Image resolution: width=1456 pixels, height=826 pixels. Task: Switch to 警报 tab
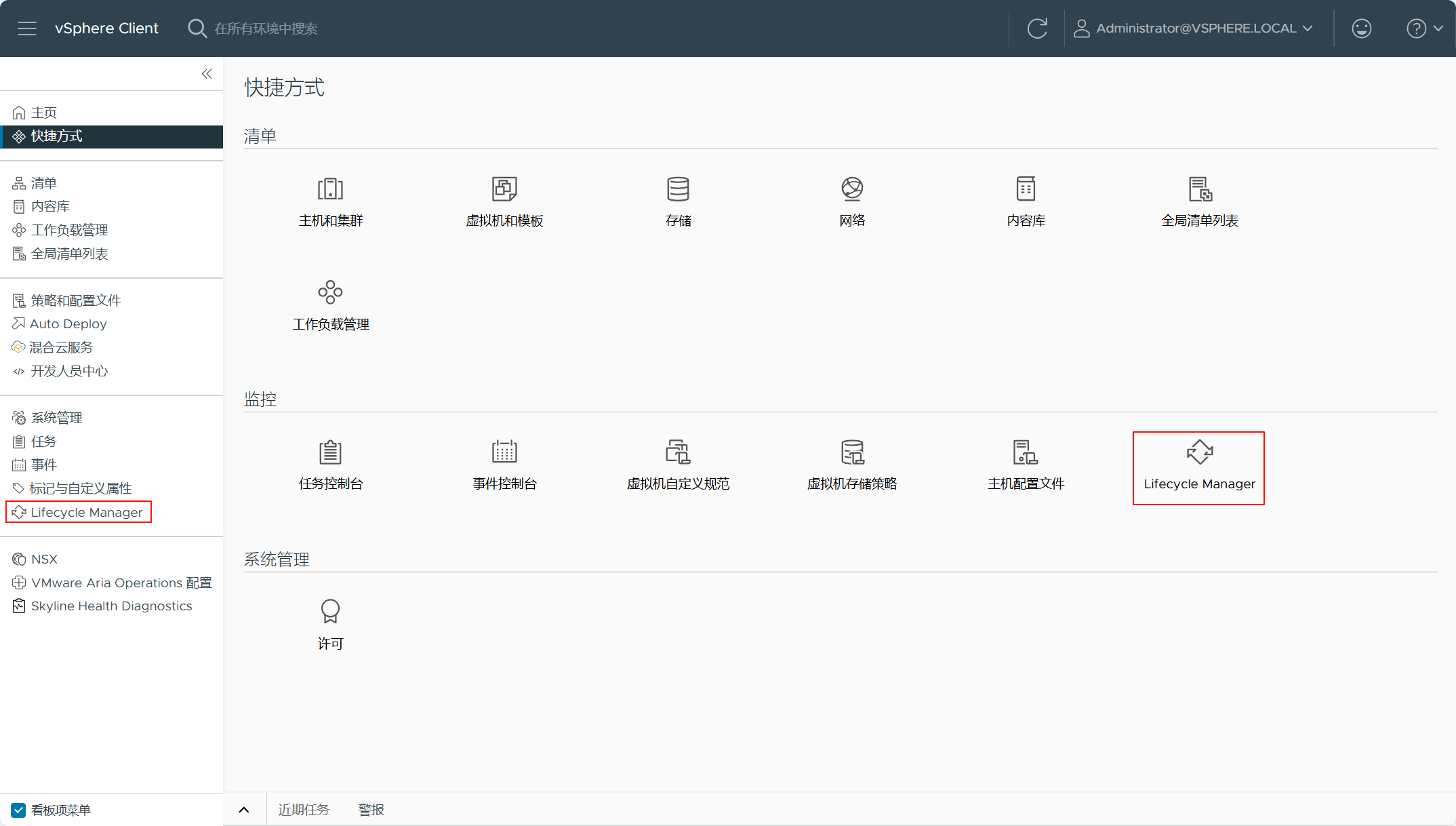click(x=371, y=810)
